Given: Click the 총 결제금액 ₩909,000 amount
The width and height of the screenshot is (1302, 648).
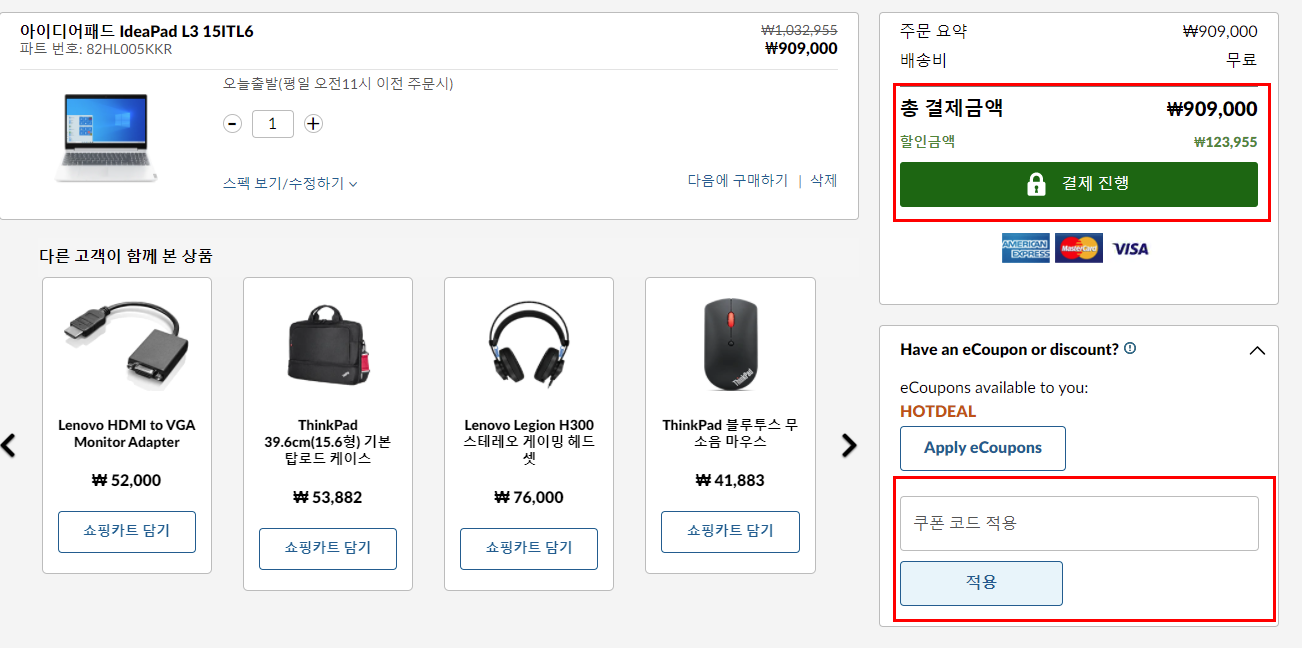Looking at the screenshot, I should pos(1212,109).
